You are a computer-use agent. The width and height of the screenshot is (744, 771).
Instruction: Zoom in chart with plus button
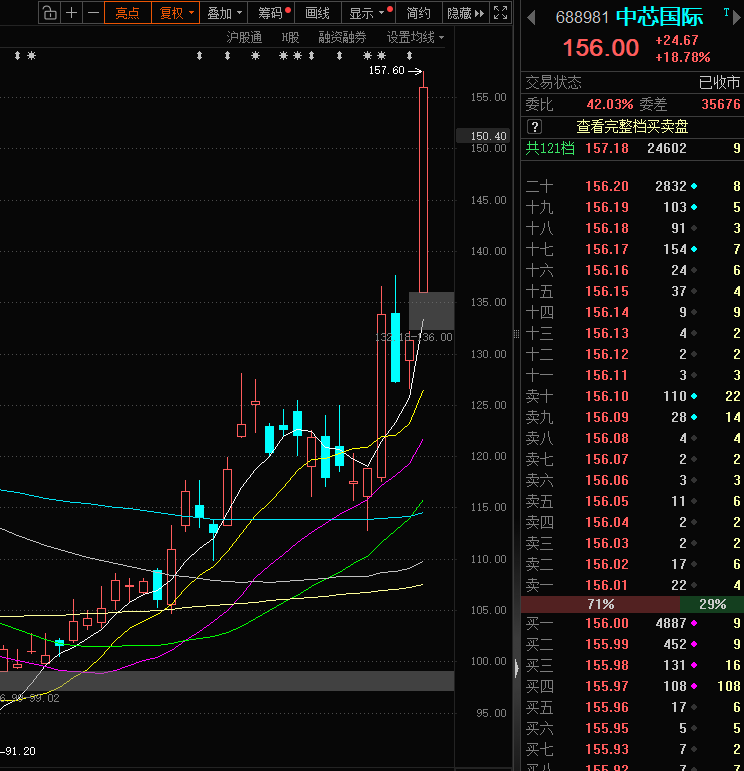(71, 13)
